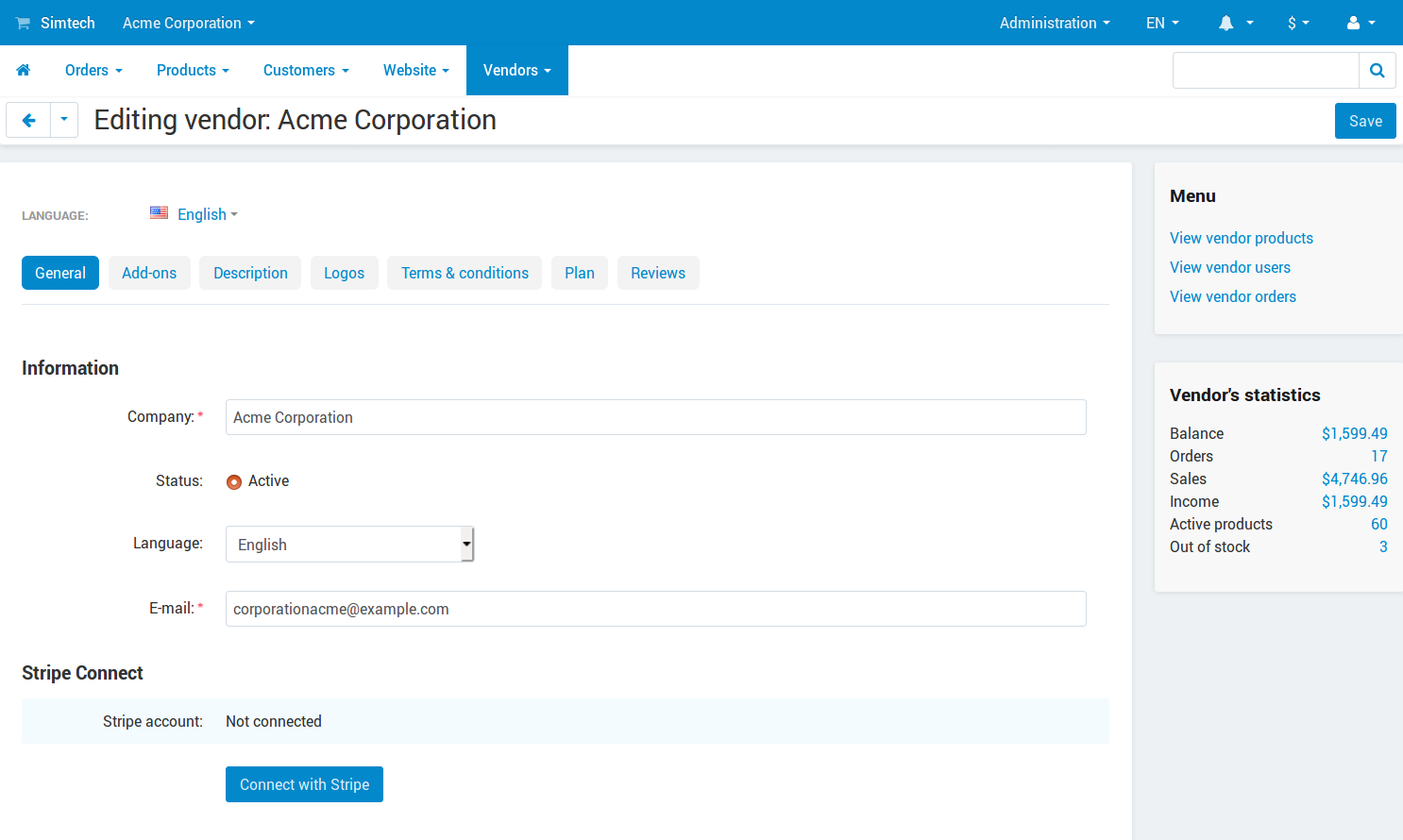
Task: Click the Balance value $1,599.49
Action: pyautogui.click(x=1355, y=433)
